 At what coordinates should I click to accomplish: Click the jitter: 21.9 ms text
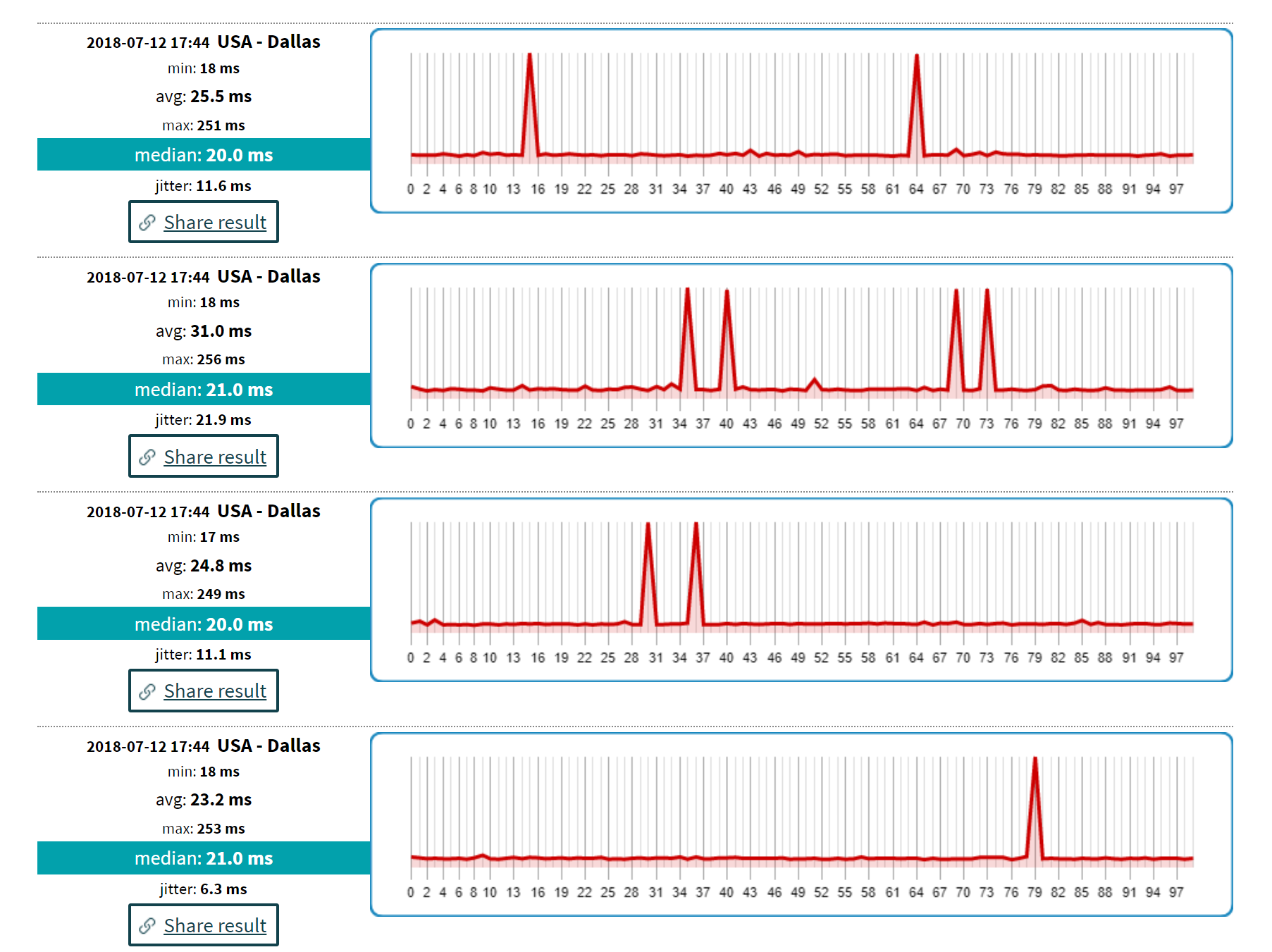click(x=204, y=420)
